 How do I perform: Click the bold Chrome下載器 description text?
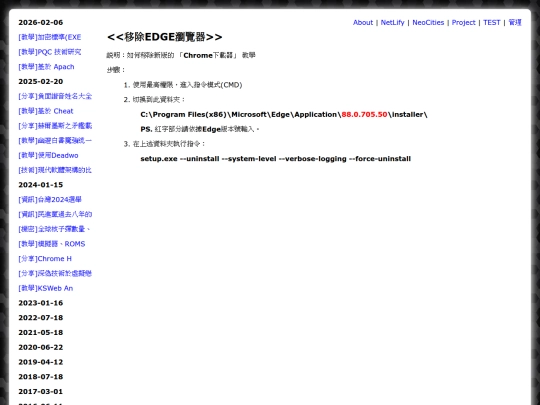click(x=208, y=55)
